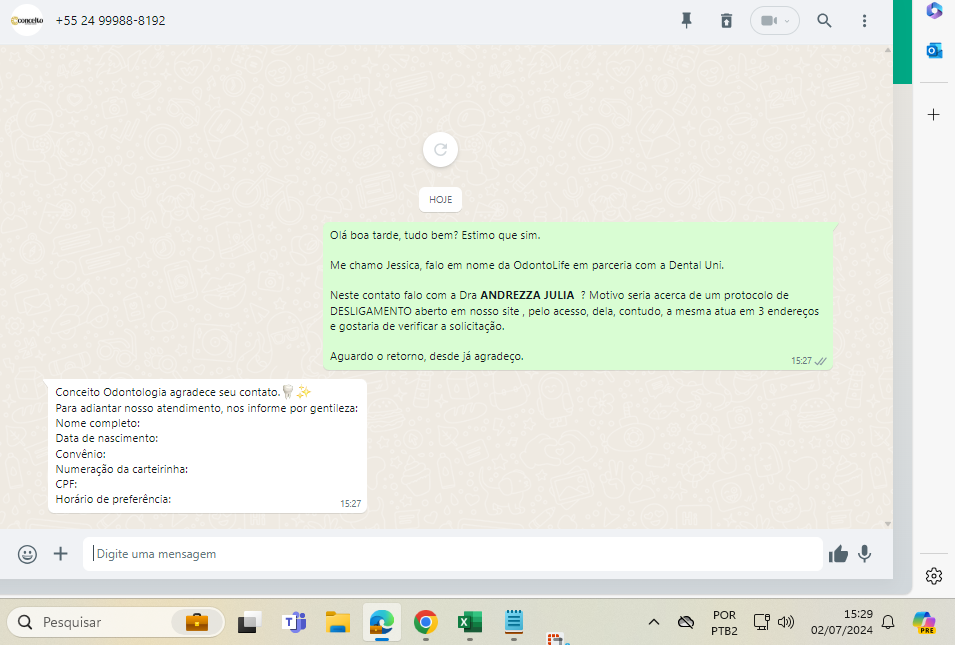
Task: Click 'Conceito Odontologia agradece seu contato.' message
Action: (x=167, y=392)
